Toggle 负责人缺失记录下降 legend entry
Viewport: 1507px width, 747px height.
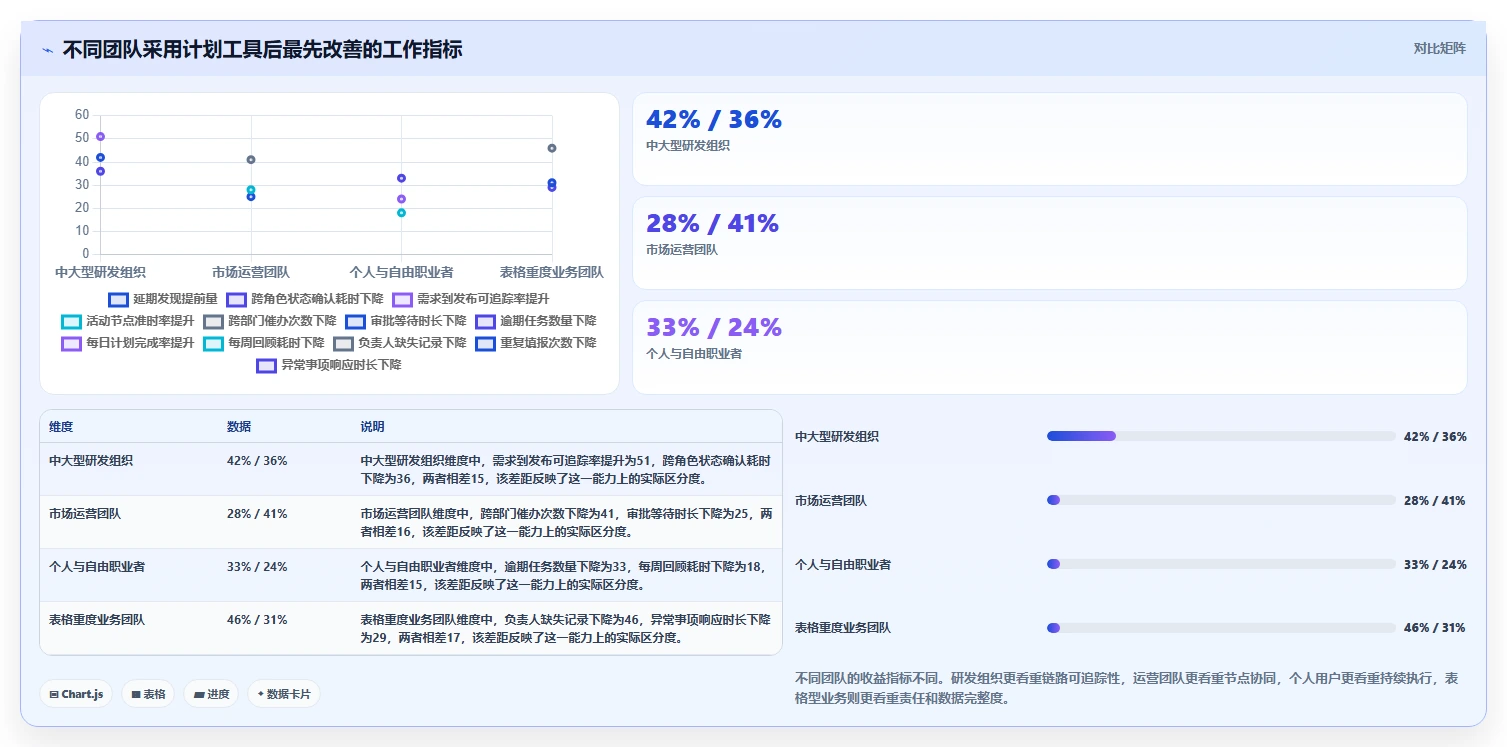coord(400,343)
